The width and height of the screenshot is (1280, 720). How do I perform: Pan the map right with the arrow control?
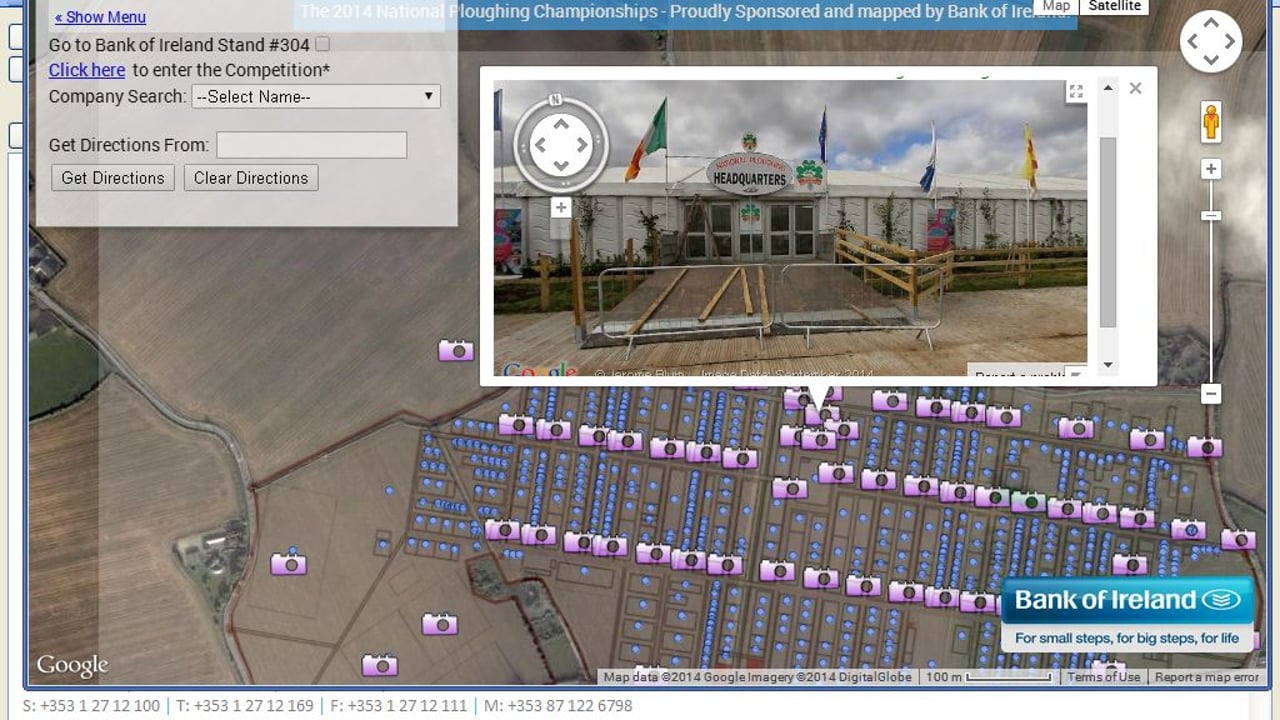click(x=1229, y=42)
